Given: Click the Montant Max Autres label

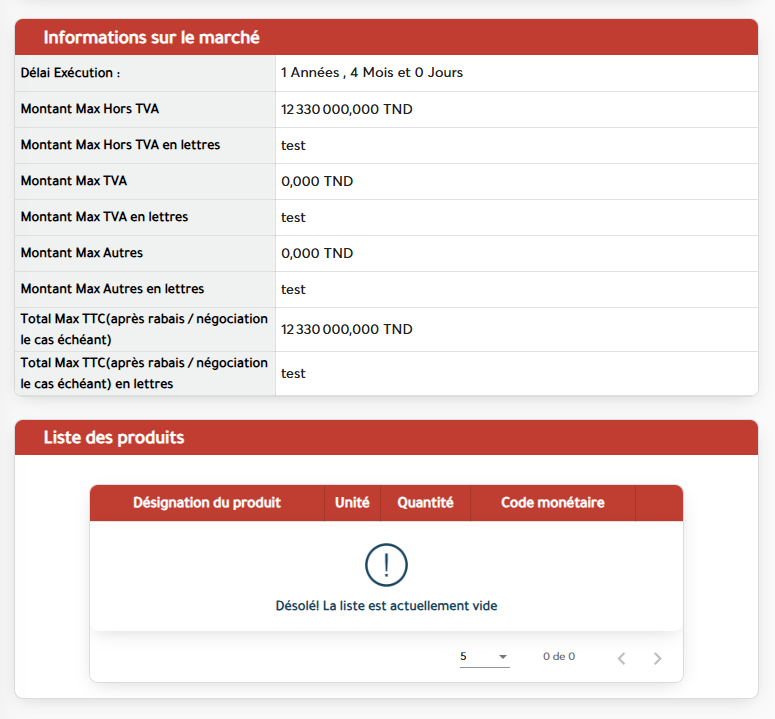Looking at the screenshot, I should (x=82, y=253).
